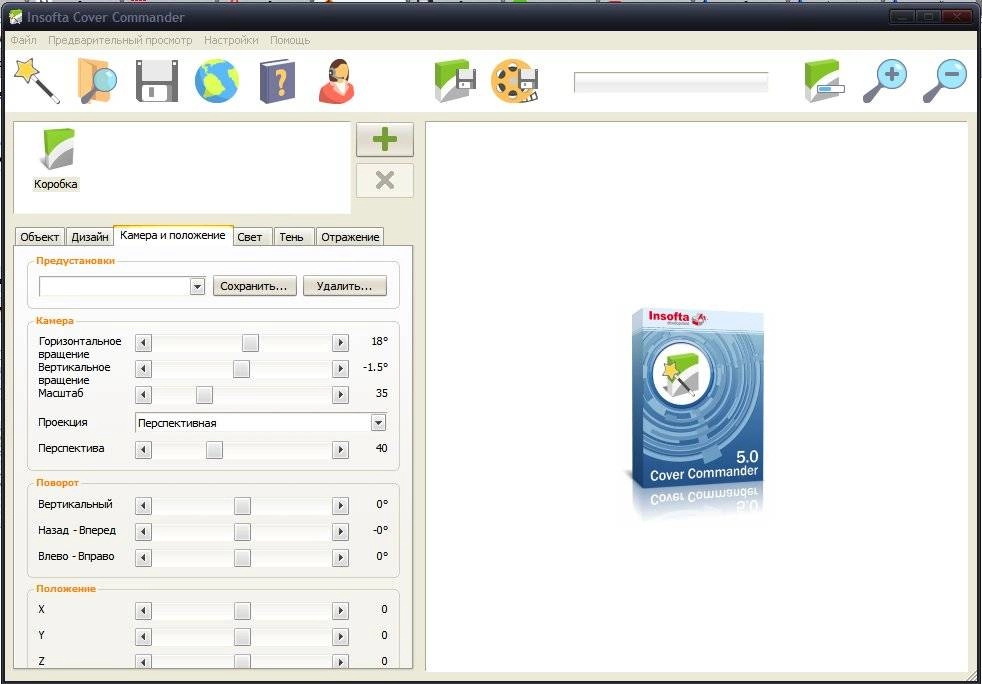Screen dimensions: 982x684
Task: Increase Горизонтальное вращение with right arrow
Action: point(340,343)
